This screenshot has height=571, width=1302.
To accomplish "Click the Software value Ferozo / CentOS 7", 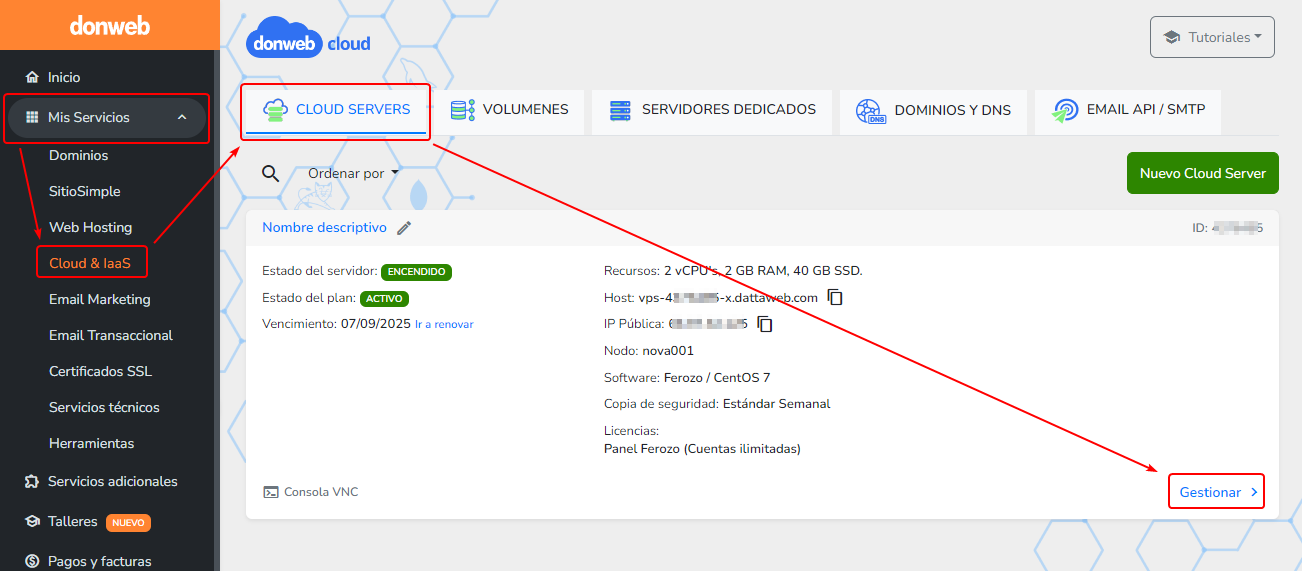I will pyautogui.click(x=717, y=378).
